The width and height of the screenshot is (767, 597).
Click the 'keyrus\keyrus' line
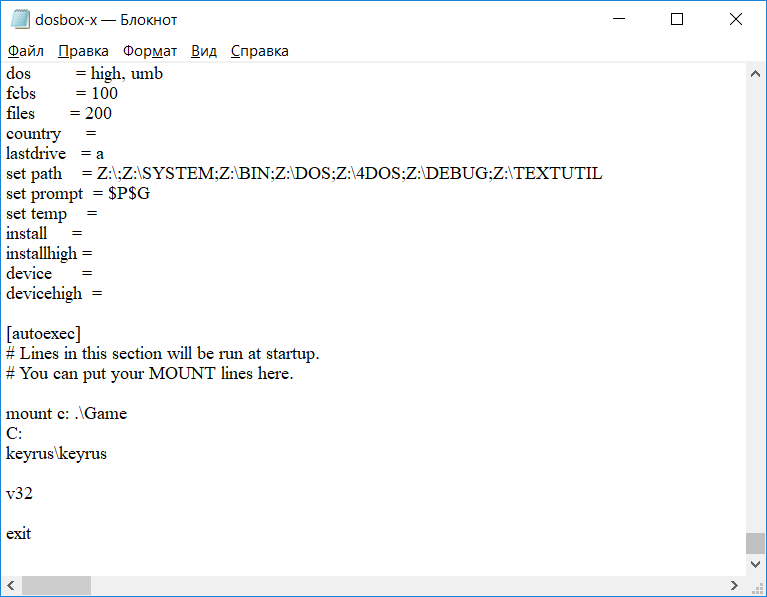[56, 454]
